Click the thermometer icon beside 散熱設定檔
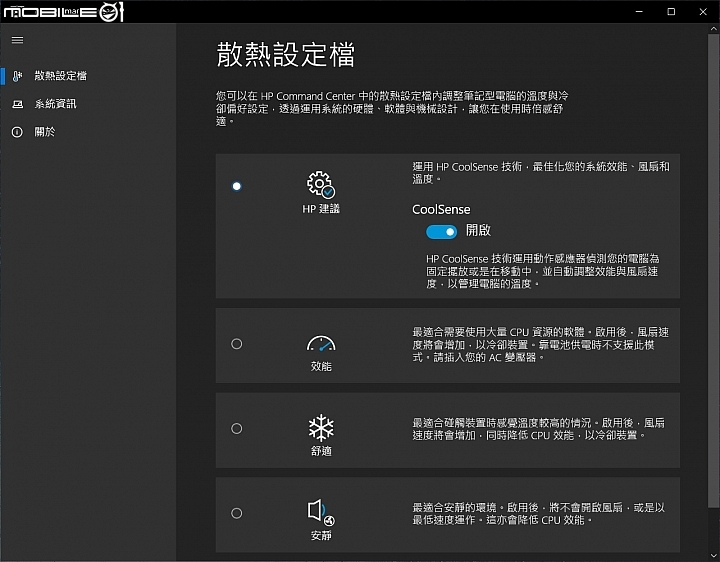 tap(17, 76)
